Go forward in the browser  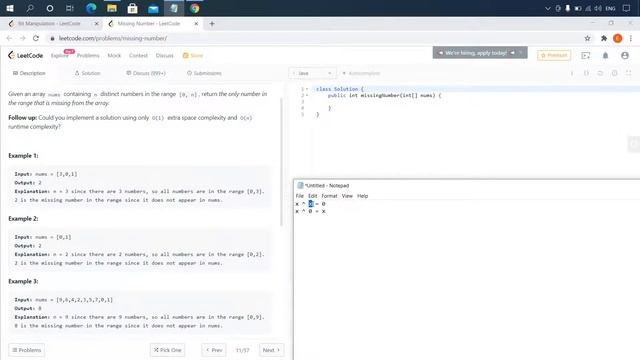22,38
